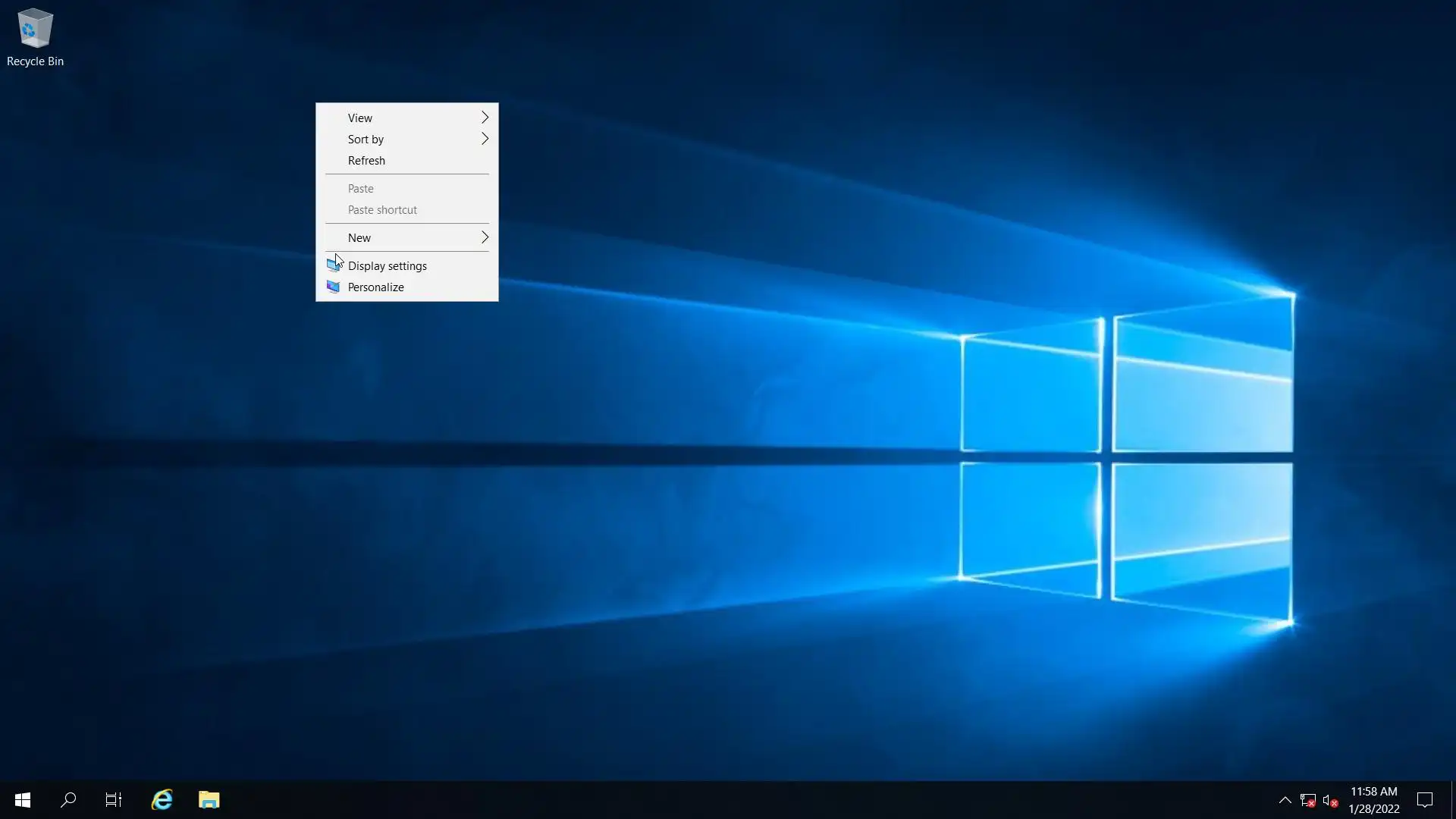The height and width of the screenshot is (819, 1456).
Task: Click the Personalize menu item icon
Action: (x=333, y=287)
